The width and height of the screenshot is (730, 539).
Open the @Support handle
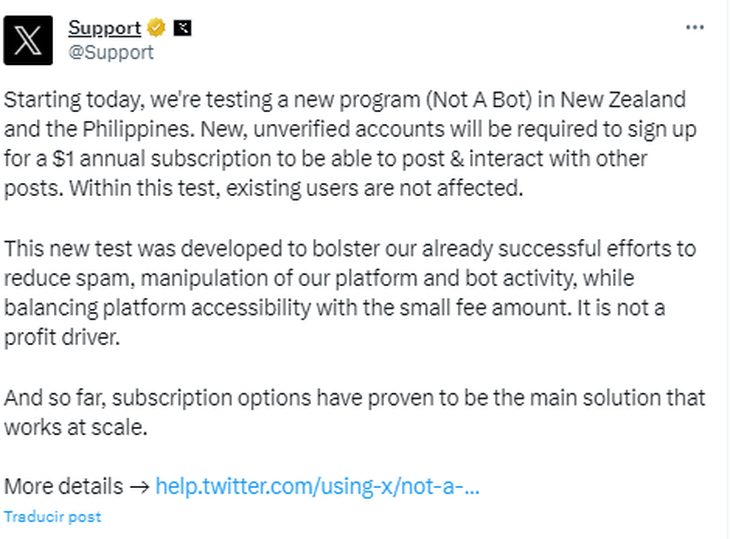coord(111,52)
